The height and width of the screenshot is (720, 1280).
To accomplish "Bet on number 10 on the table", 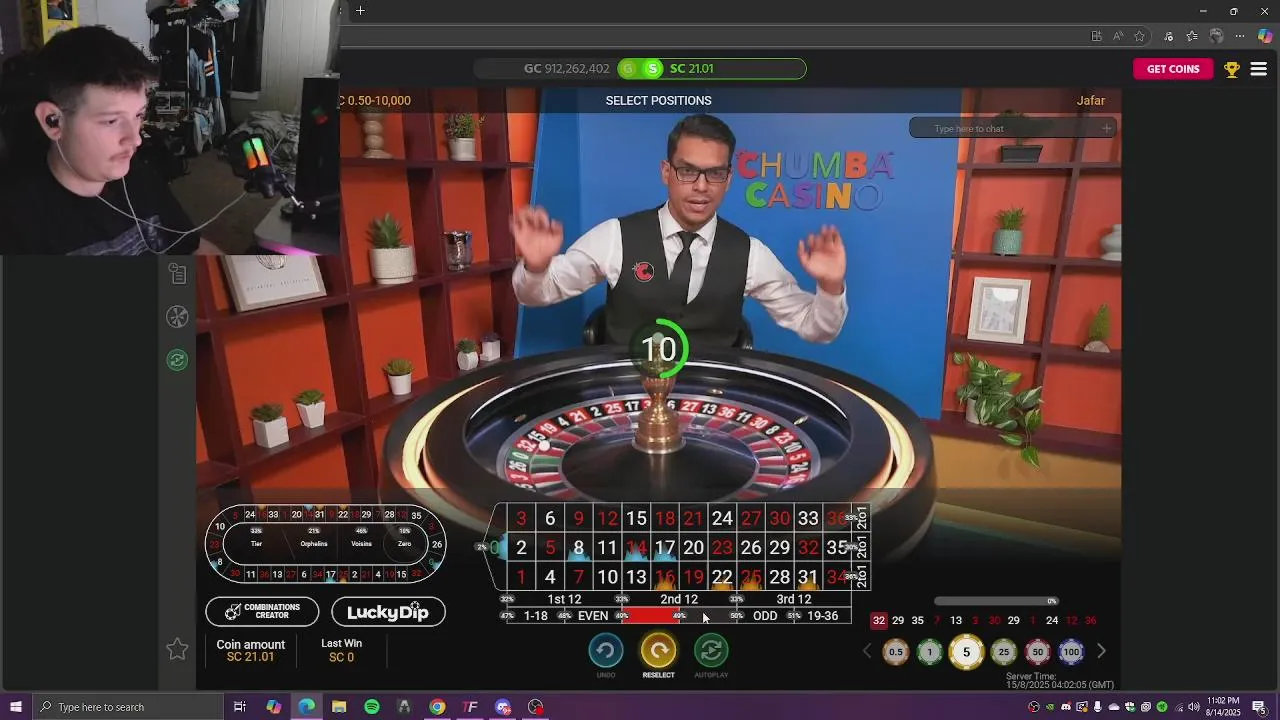I will 607,577.
